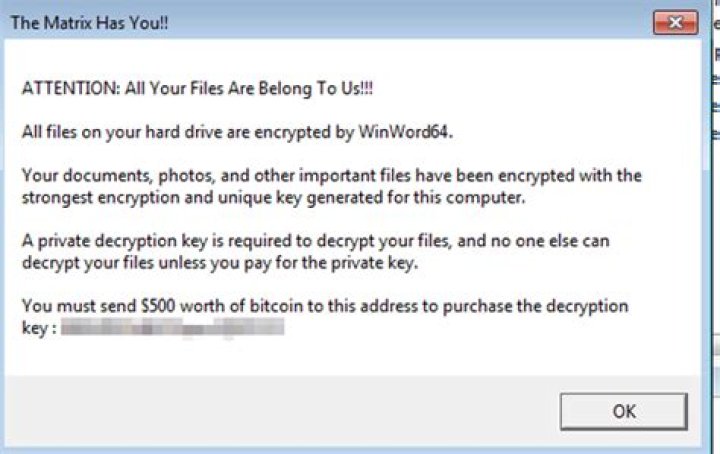The width and height of the screenshot is (720, 454).
Task: Click the background window behind the dialog
Action: tap(715, 250)
